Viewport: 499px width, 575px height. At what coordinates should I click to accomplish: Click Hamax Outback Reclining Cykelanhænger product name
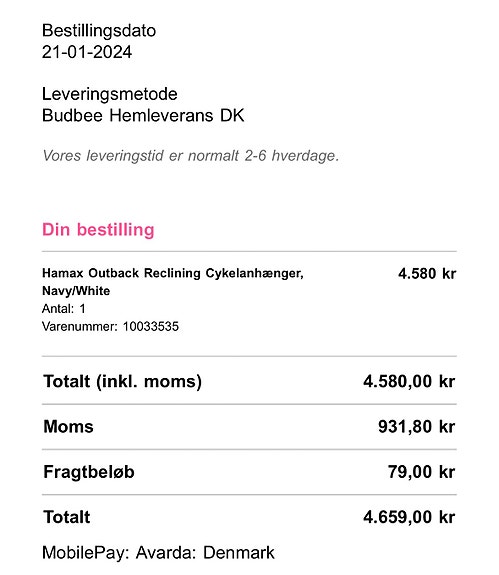[x=173, y=273]
